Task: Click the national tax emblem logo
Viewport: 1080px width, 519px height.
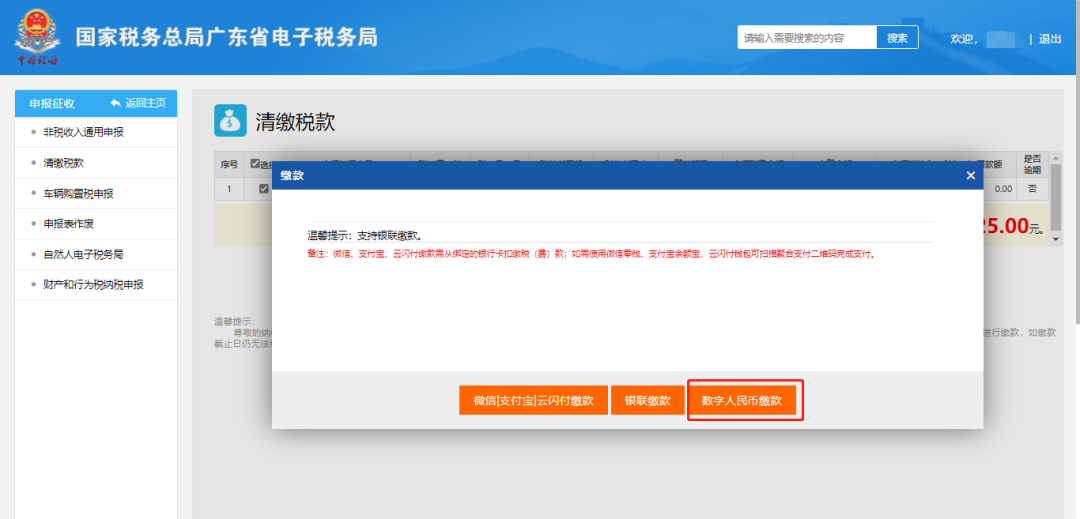Action: [37, 38]
